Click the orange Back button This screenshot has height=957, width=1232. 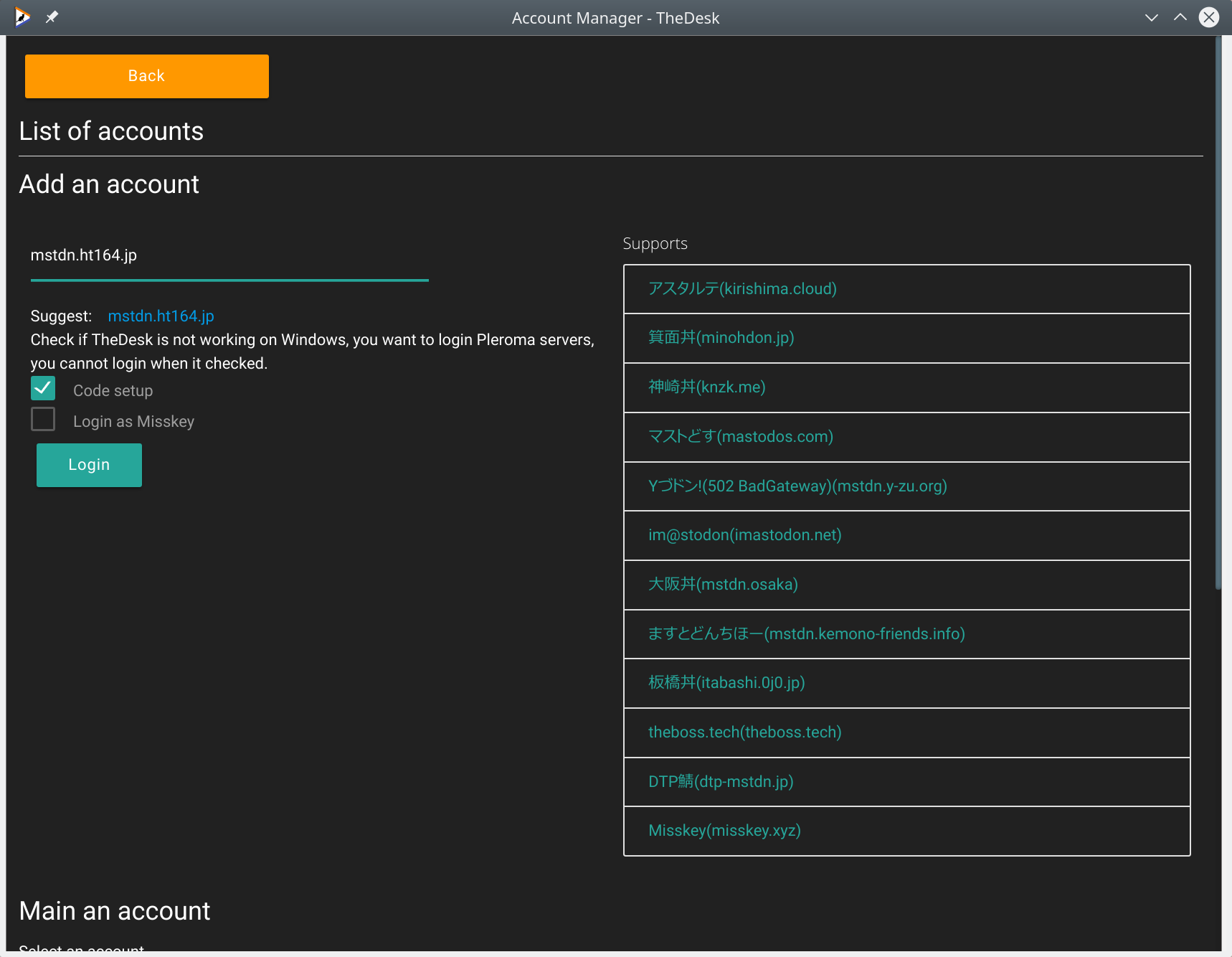point(147,76)
